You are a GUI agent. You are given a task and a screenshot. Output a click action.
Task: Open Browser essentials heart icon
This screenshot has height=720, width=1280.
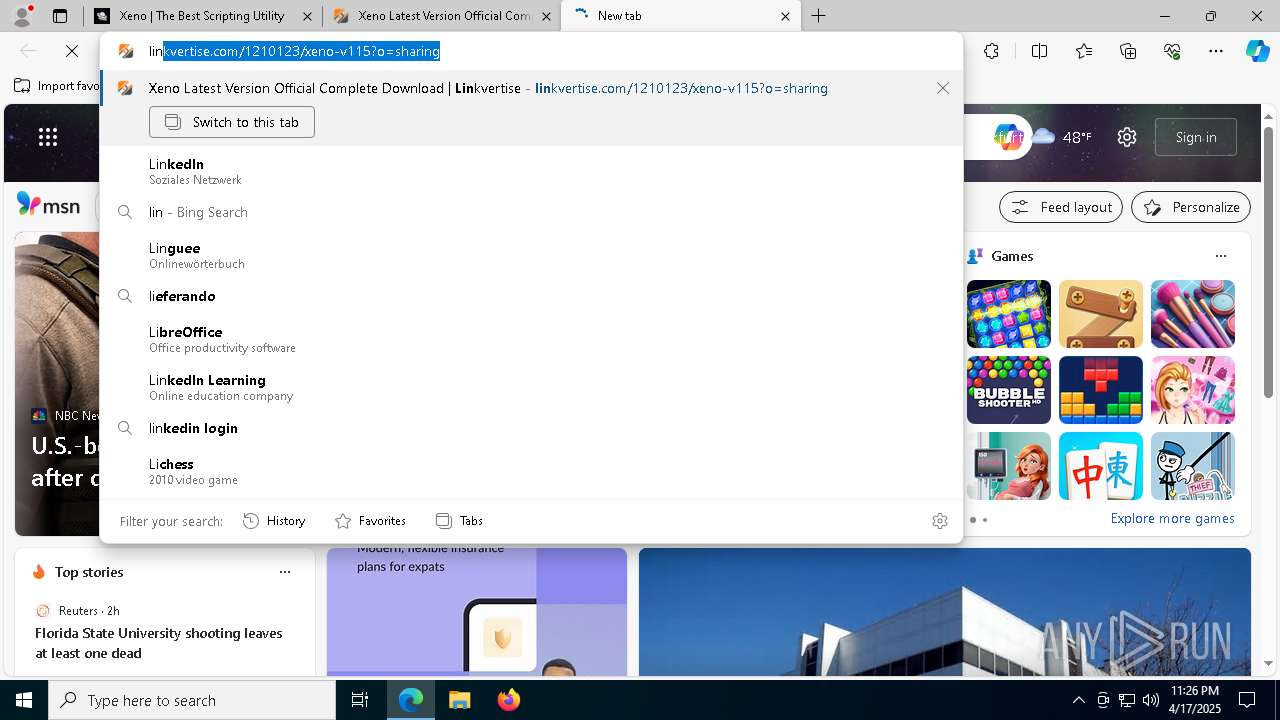pyautogui.click(x=1172, y=51)
